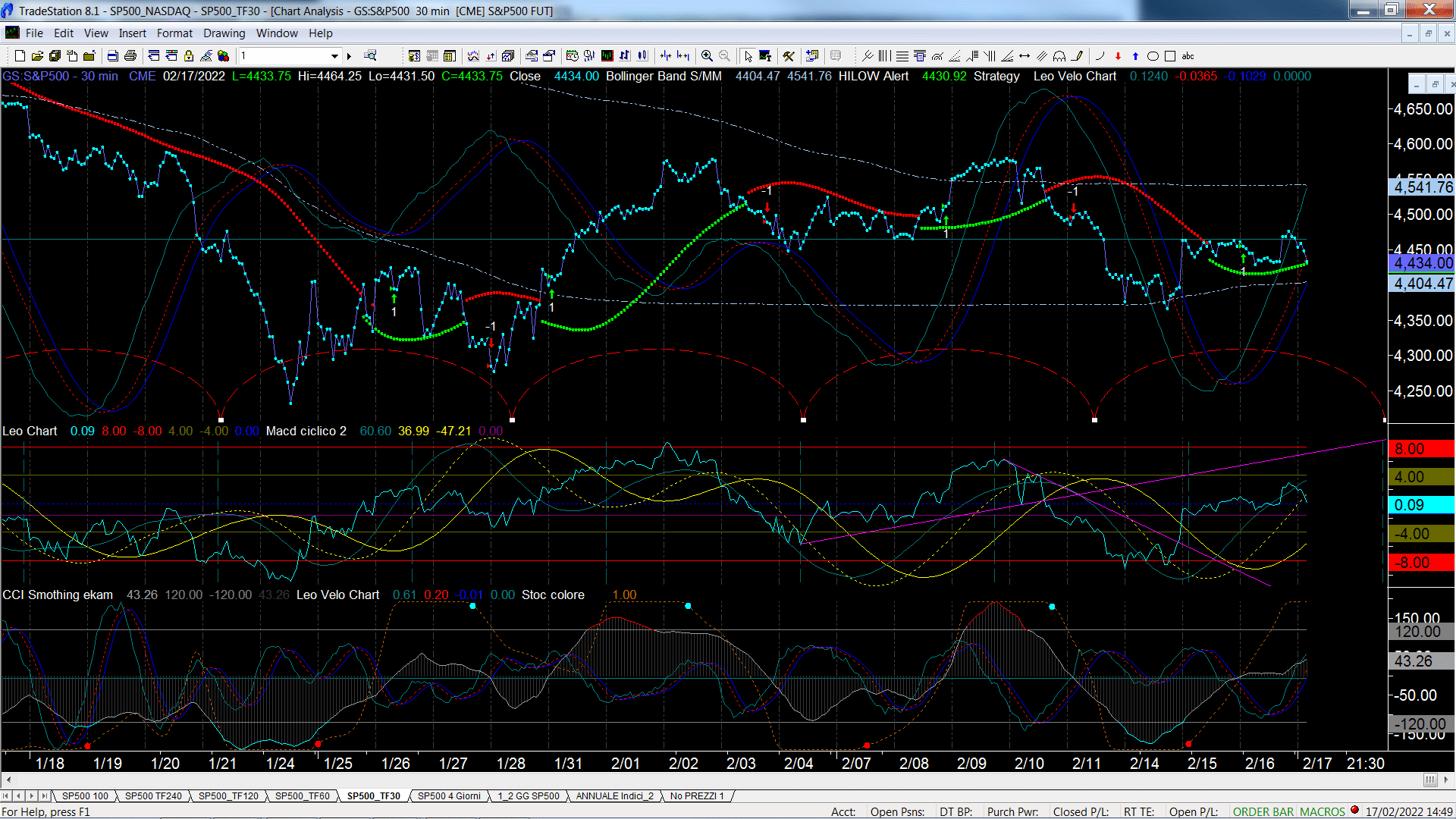
Task: Click the 4,541.76 Bollinger upper label
Action: tap(1422, 187)
